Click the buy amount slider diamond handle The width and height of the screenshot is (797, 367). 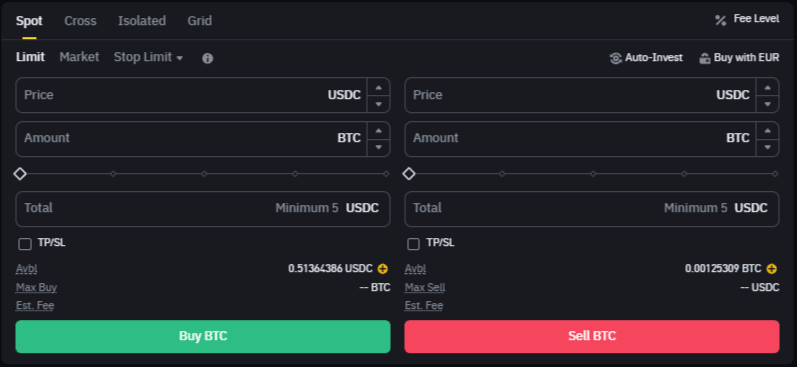tap(20, 174)
